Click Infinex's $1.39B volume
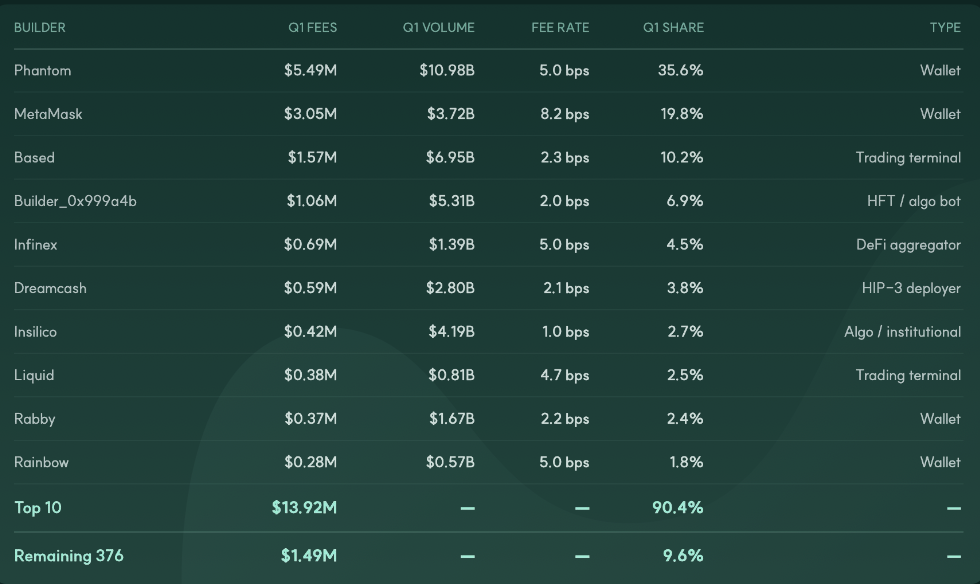The width and height of the screenshot is (980, 584). click(x=452, y=244)
